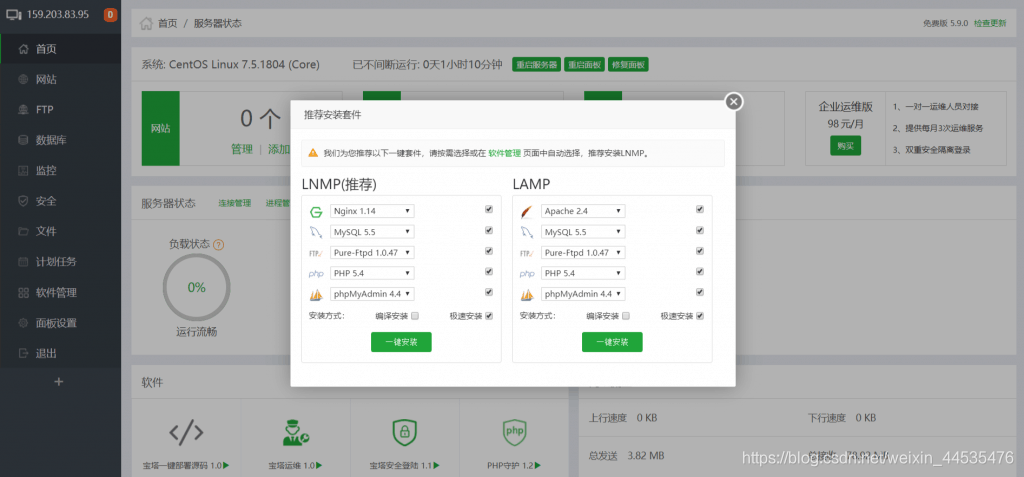Viewport: 1024px width, 477px height.
Task: Uncheck the LNMP Pure-Ftpd checkbox
Action: [489, 251]
